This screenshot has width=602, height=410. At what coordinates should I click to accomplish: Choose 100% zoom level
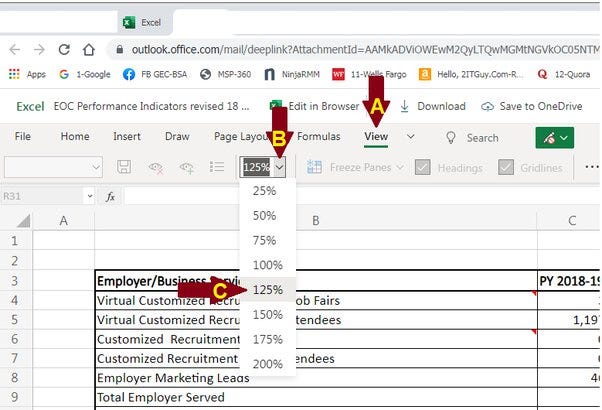click(268, 265)
